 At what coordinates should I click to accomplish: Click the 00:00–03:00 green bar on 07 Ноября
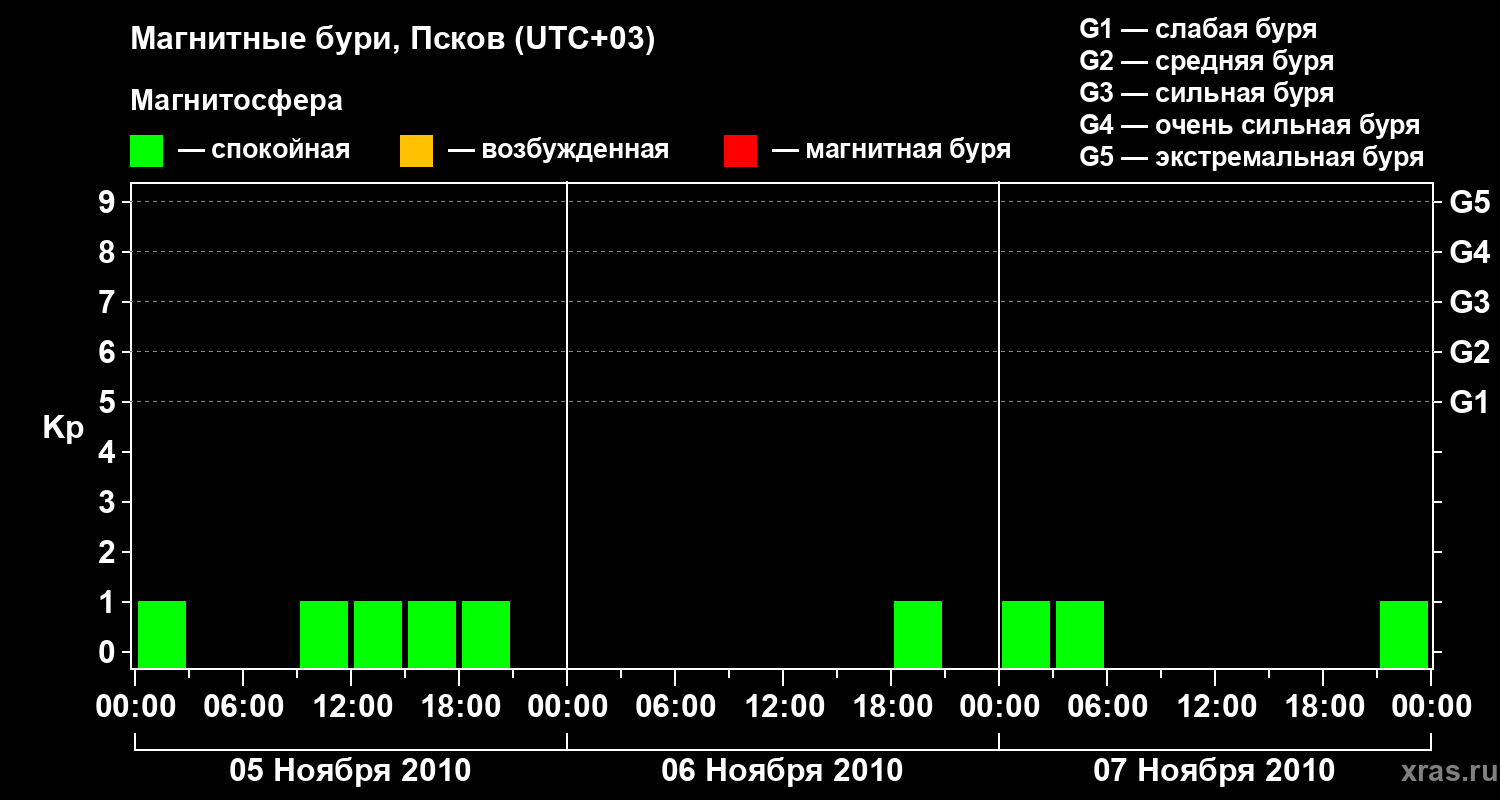[x=1026, y=634]
